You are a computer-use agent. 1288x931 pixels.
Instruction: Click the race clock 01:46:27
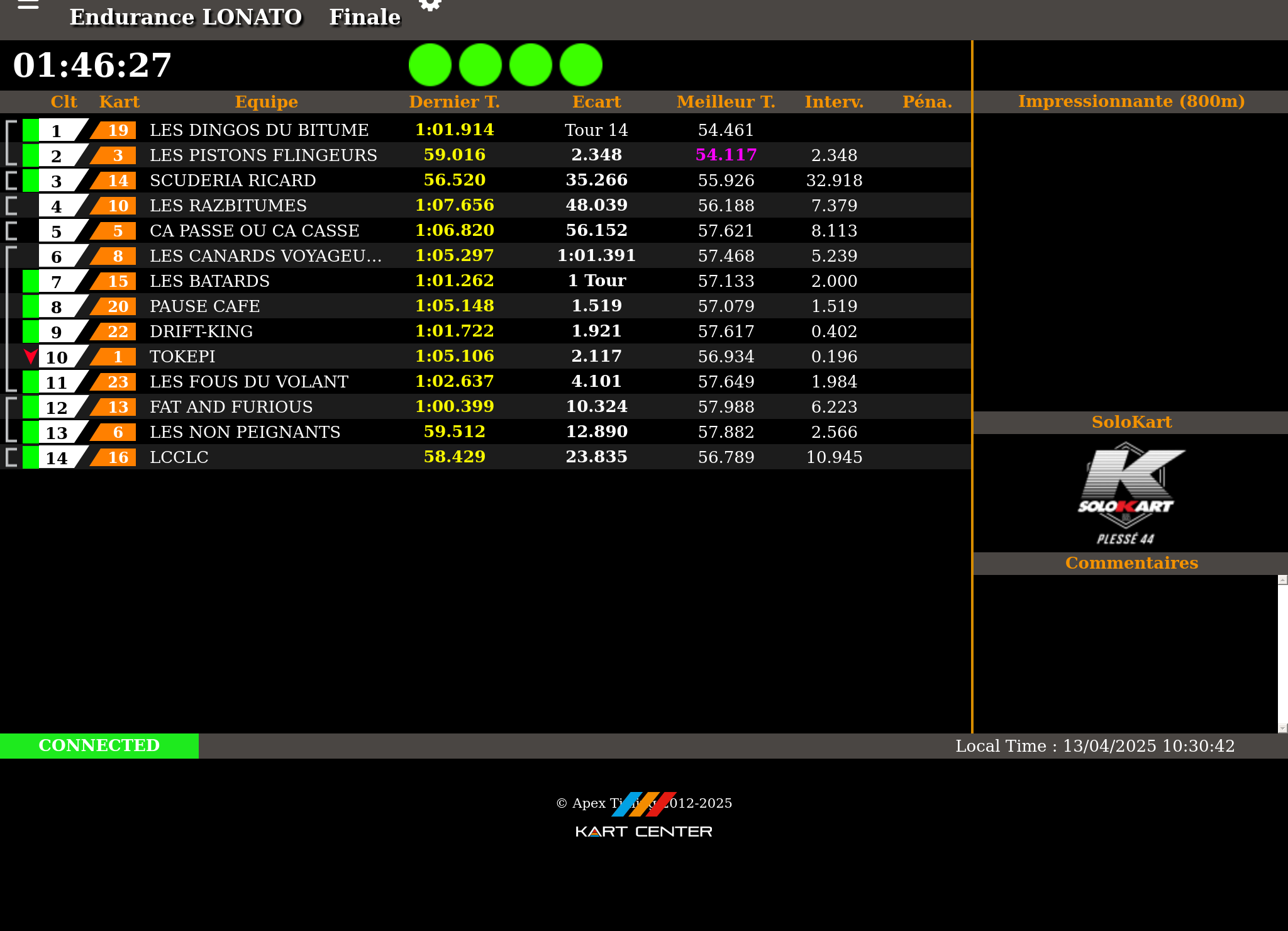(92, 65)
